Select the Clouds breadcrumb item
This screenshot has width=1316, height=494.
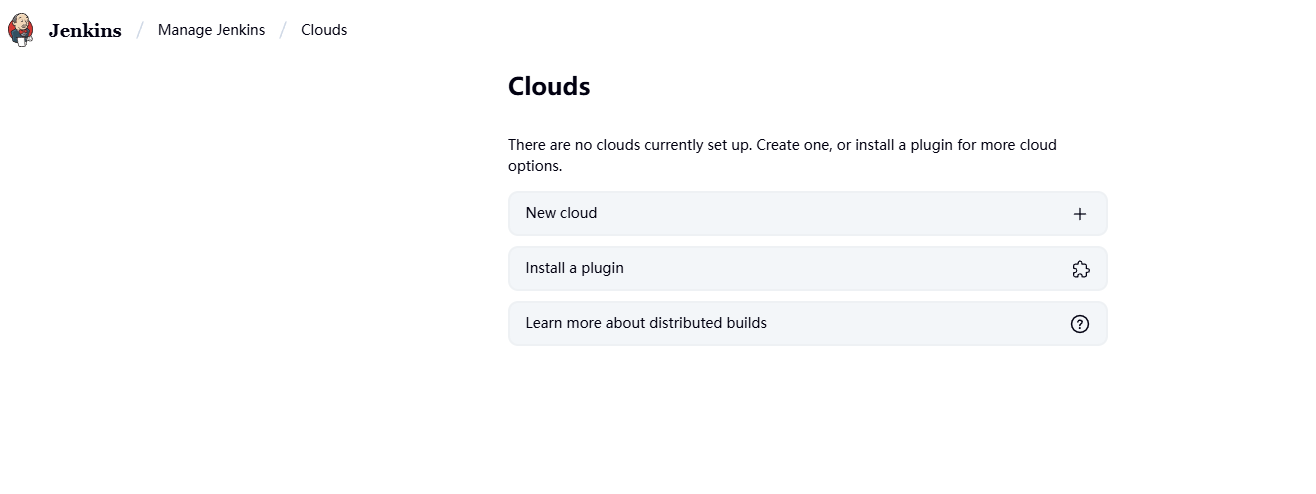tap(324, 30)
